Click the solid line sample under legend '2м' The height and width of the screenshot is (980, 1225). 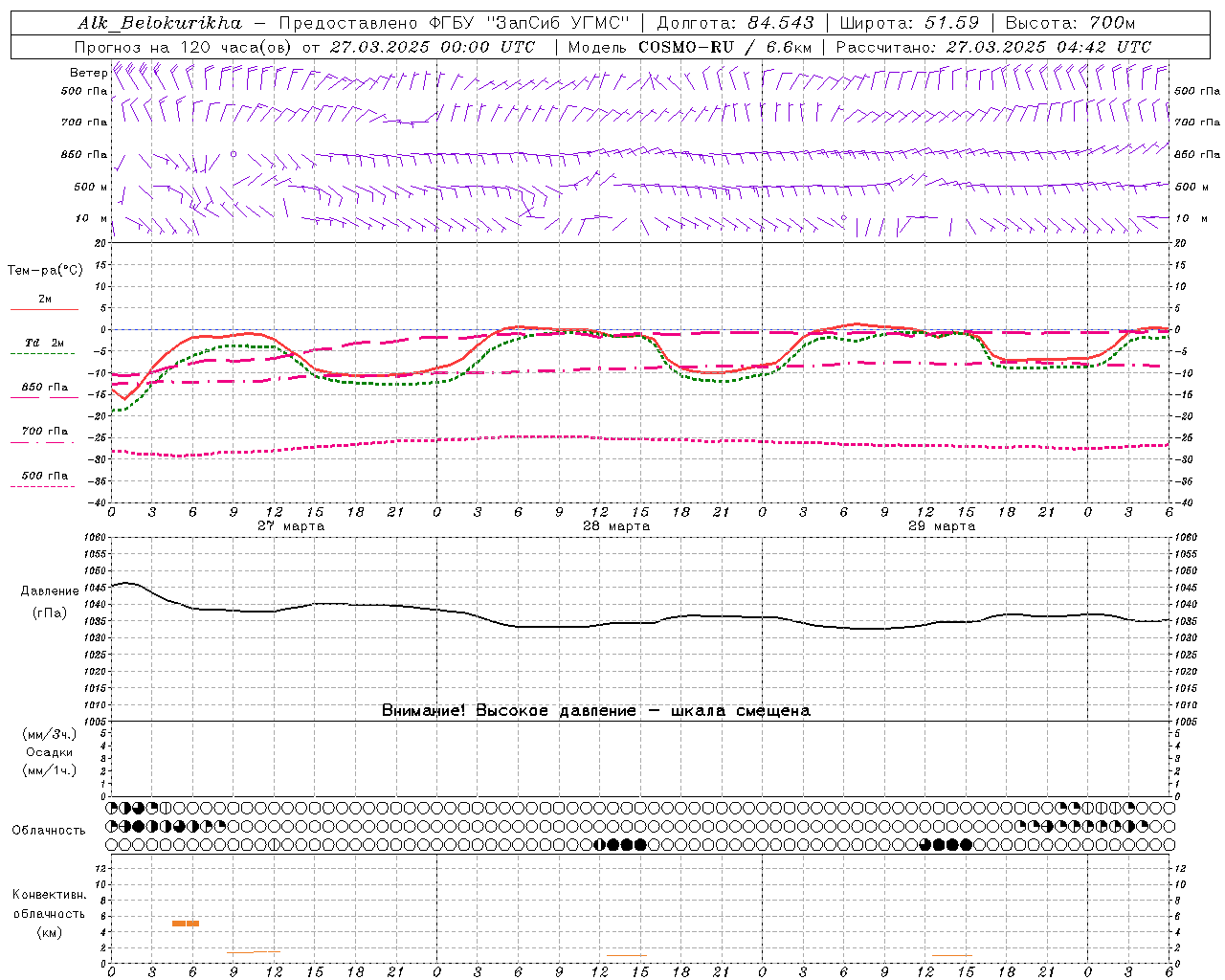43,310
